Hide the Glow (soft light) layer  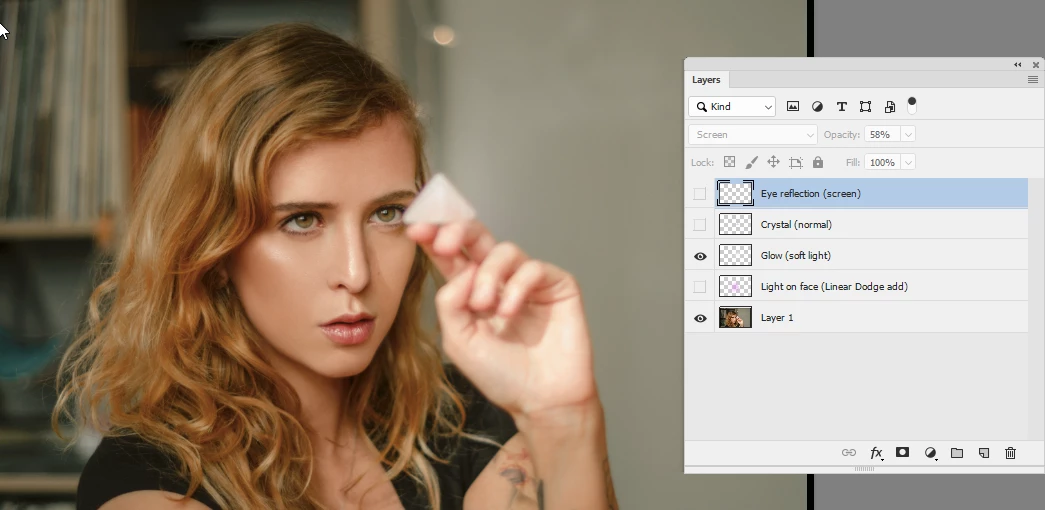700,256
